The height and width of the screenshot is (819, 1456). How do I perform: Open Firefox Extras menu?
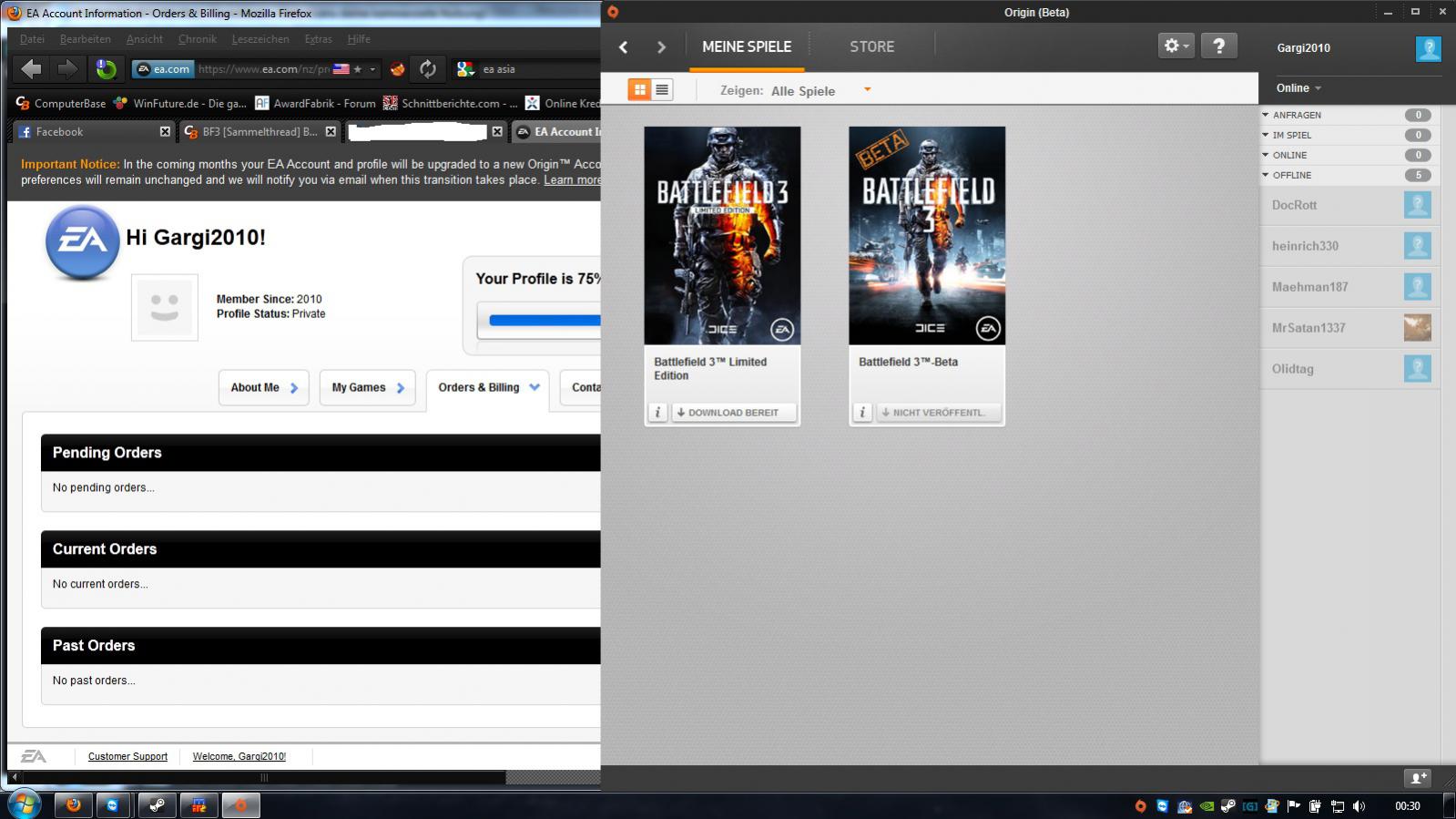click(319, 39)
